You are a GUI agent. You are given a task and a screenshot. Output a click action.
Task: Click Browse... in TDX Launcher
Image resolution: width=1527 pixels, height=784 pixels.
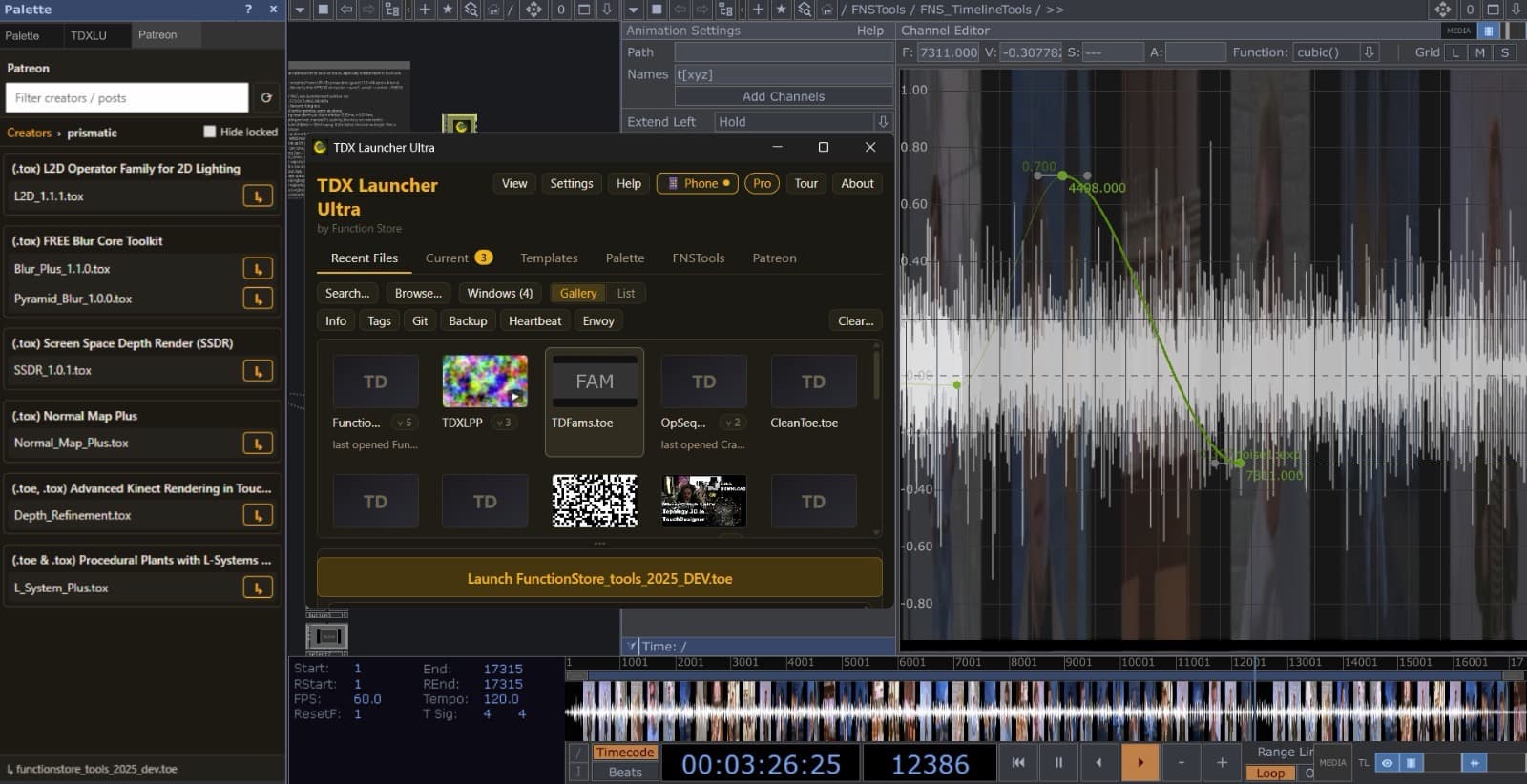coord(418,293)
